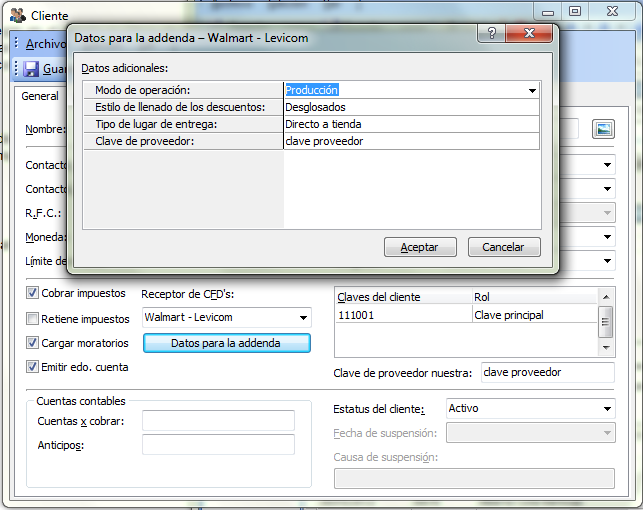Select the Directo a tienda value cell

(412, 124)
